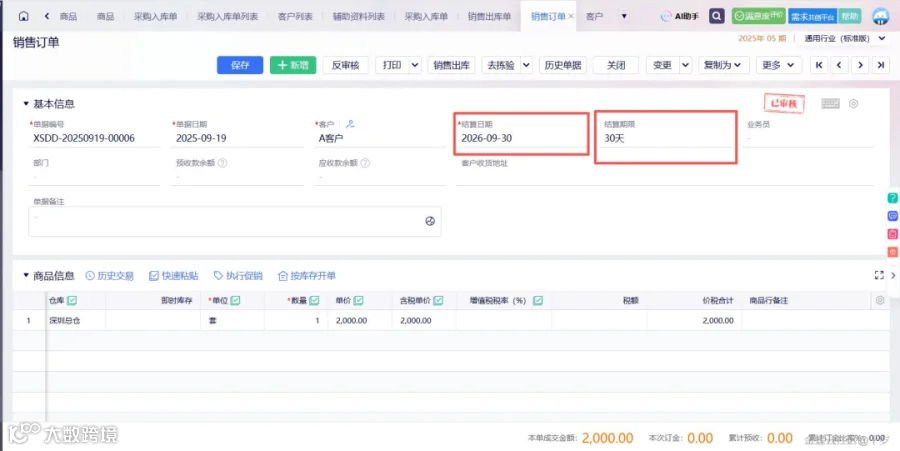Click the search magnifier icon
This screenshot has width=900, height=451.
coord(716,16)
